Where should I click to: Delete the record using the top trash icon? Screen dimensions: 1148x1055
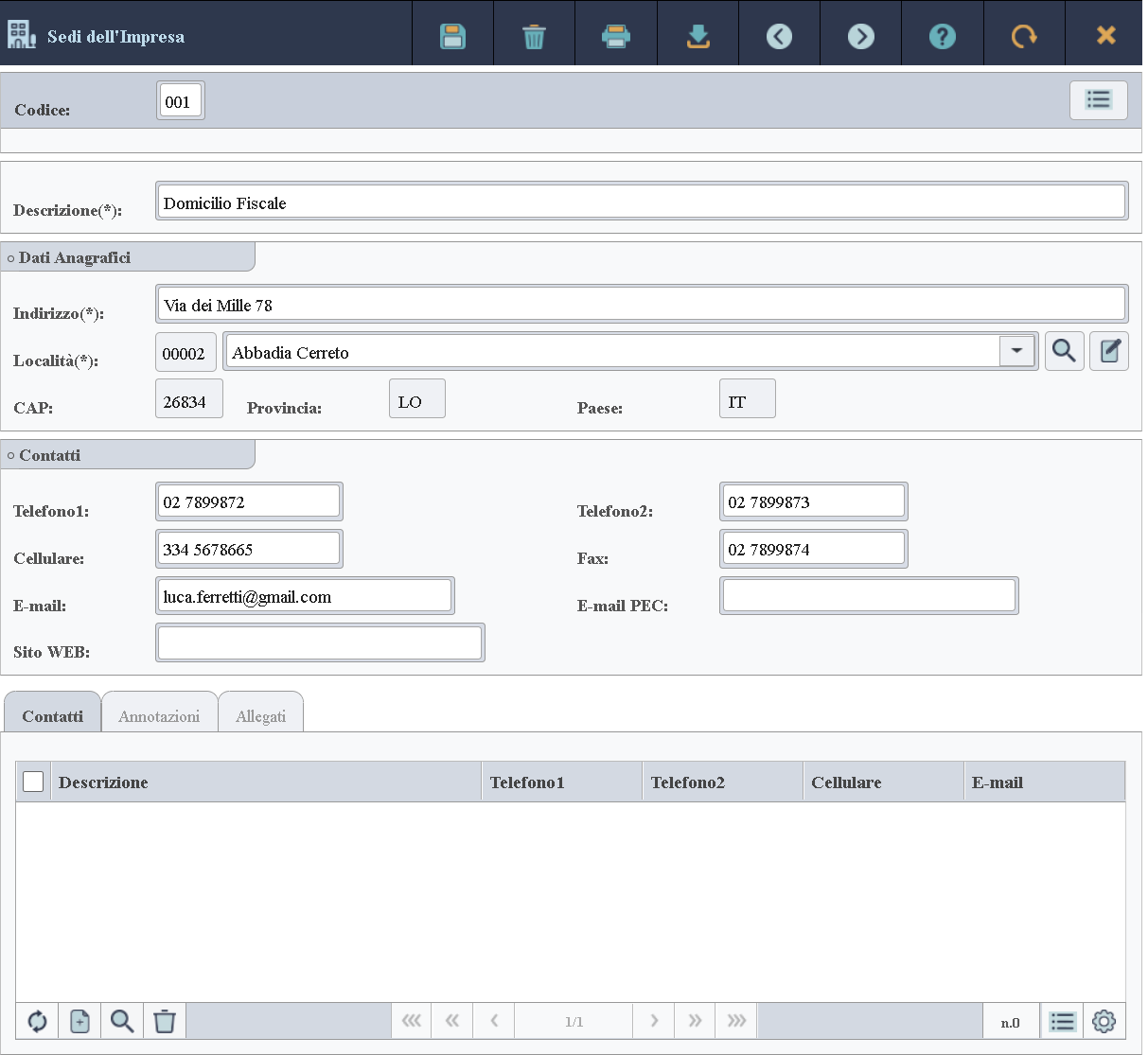point(535,36)
